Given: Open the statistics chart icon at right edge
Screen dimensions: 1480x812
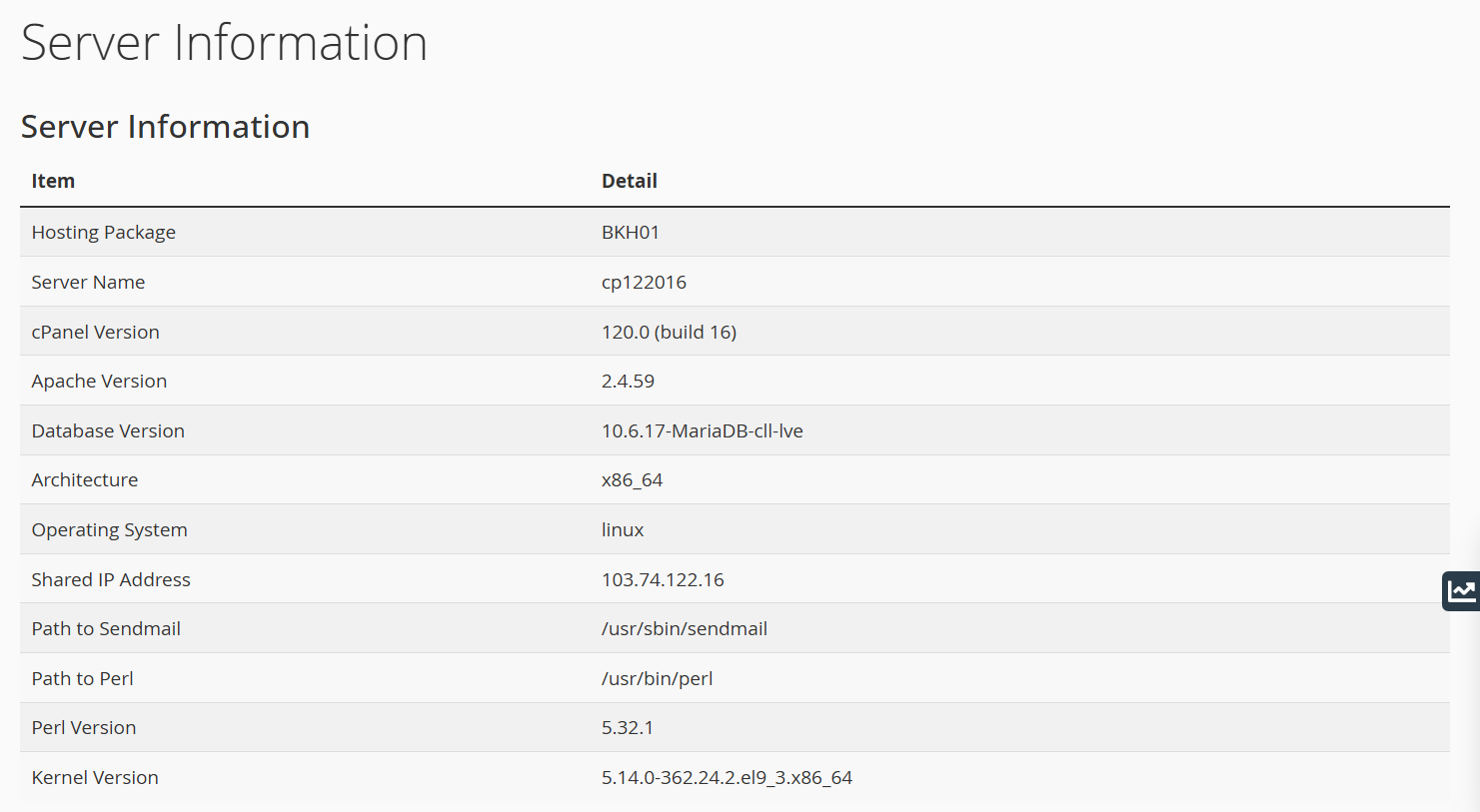Looking at the screenshot, I should click(x=1461, y=591).
